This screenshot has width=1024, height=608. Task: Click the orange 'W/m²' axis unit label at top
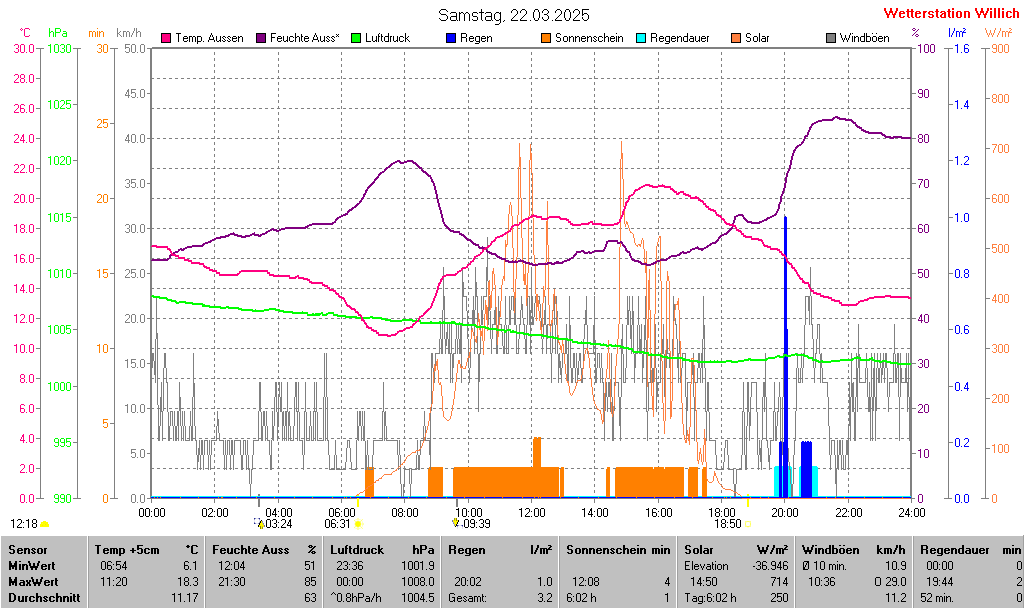998,33
